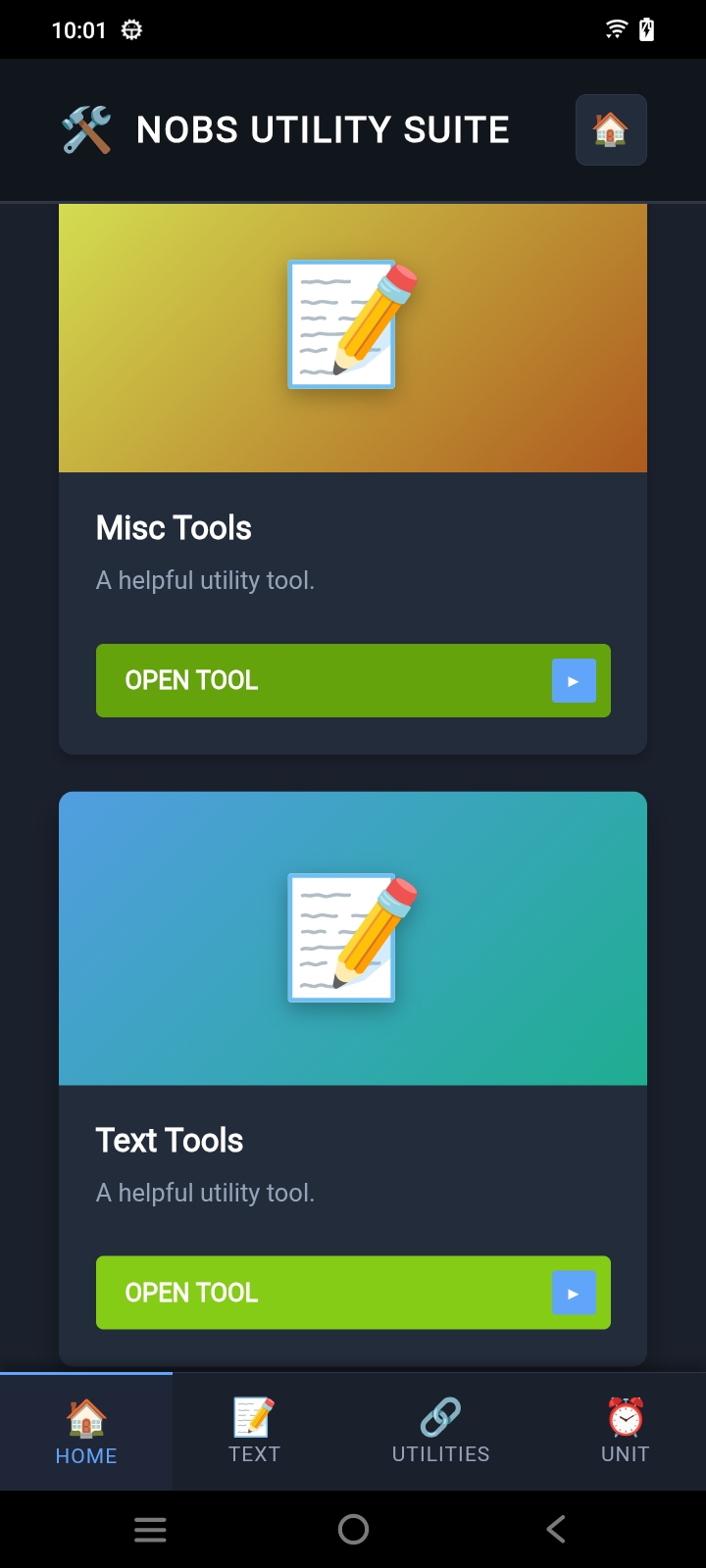Click description under Text Tools title
706x1568 pixels.
coord(205,1193)
